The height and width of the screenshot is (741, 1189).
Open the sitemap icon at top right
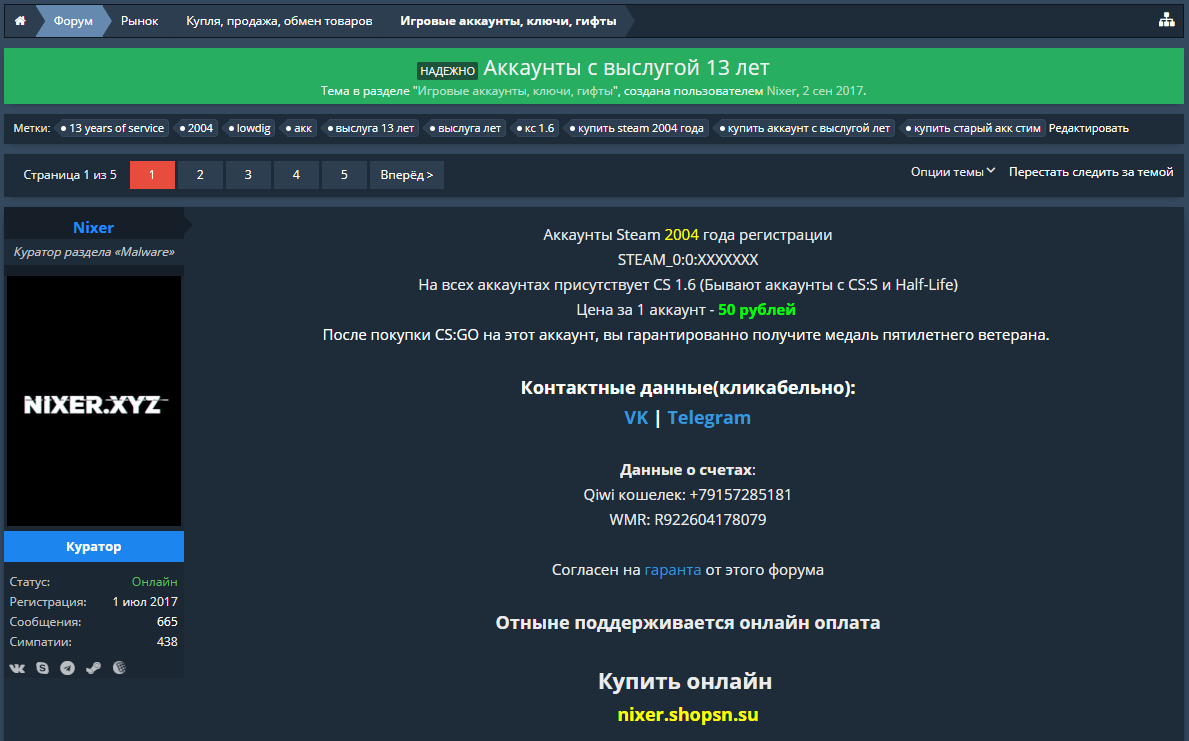[x=1166, y=21]
